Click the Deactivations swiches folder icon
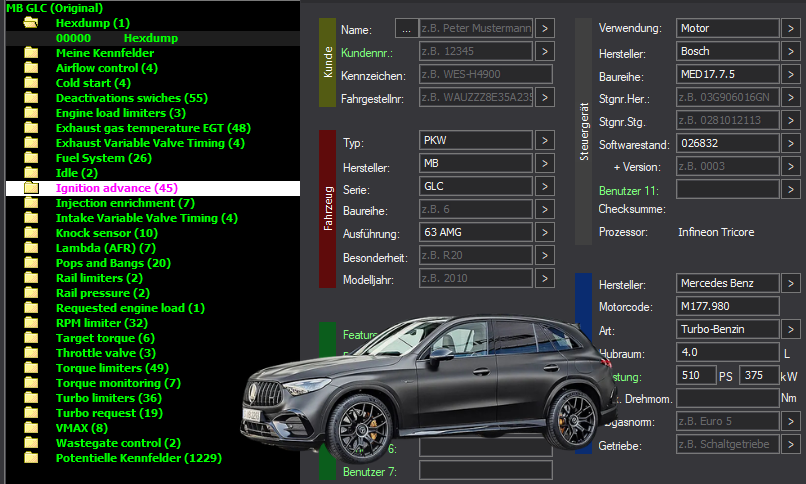806x484 pixels. point(31,98)
